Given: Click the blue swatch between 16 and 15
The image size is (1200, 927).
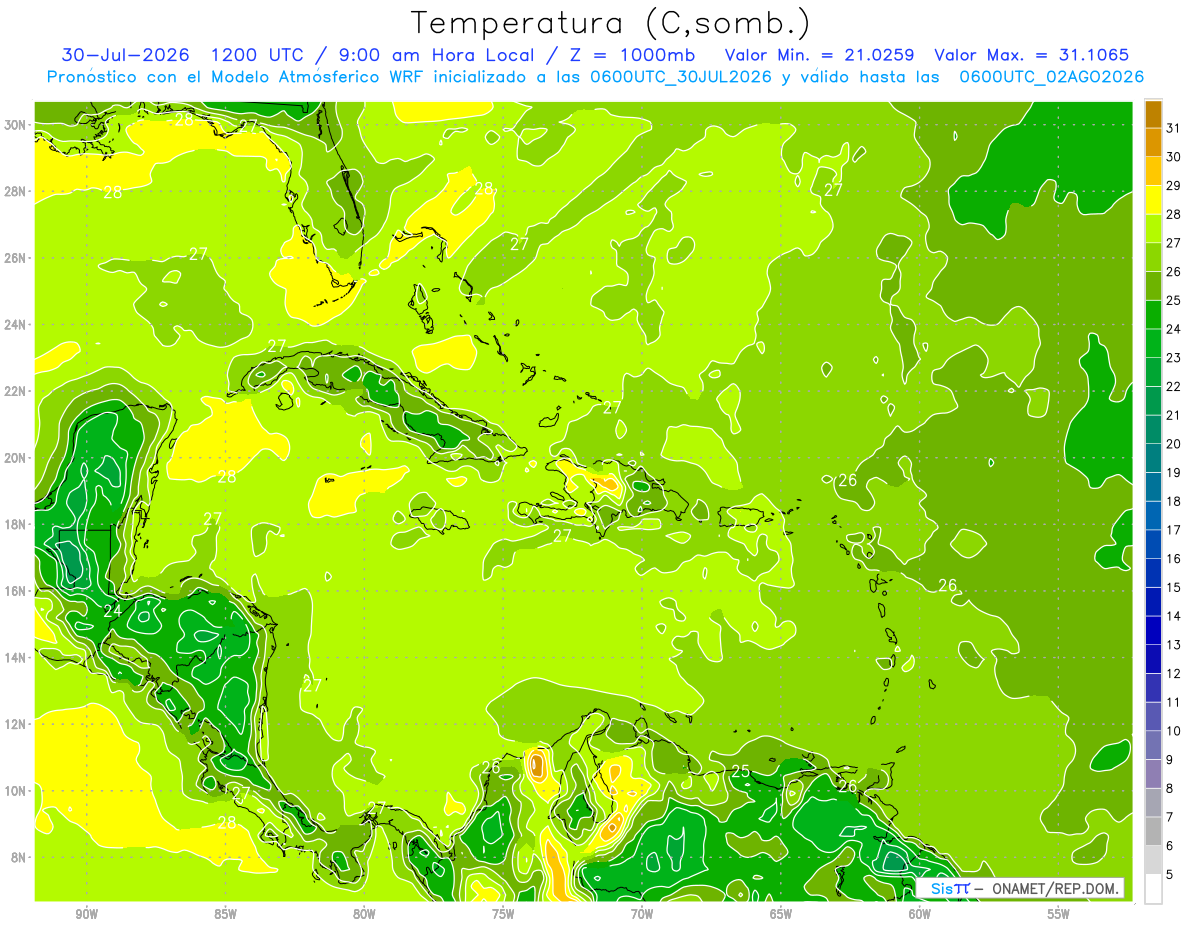Looking at the screenshot, I should point(1153,573).
